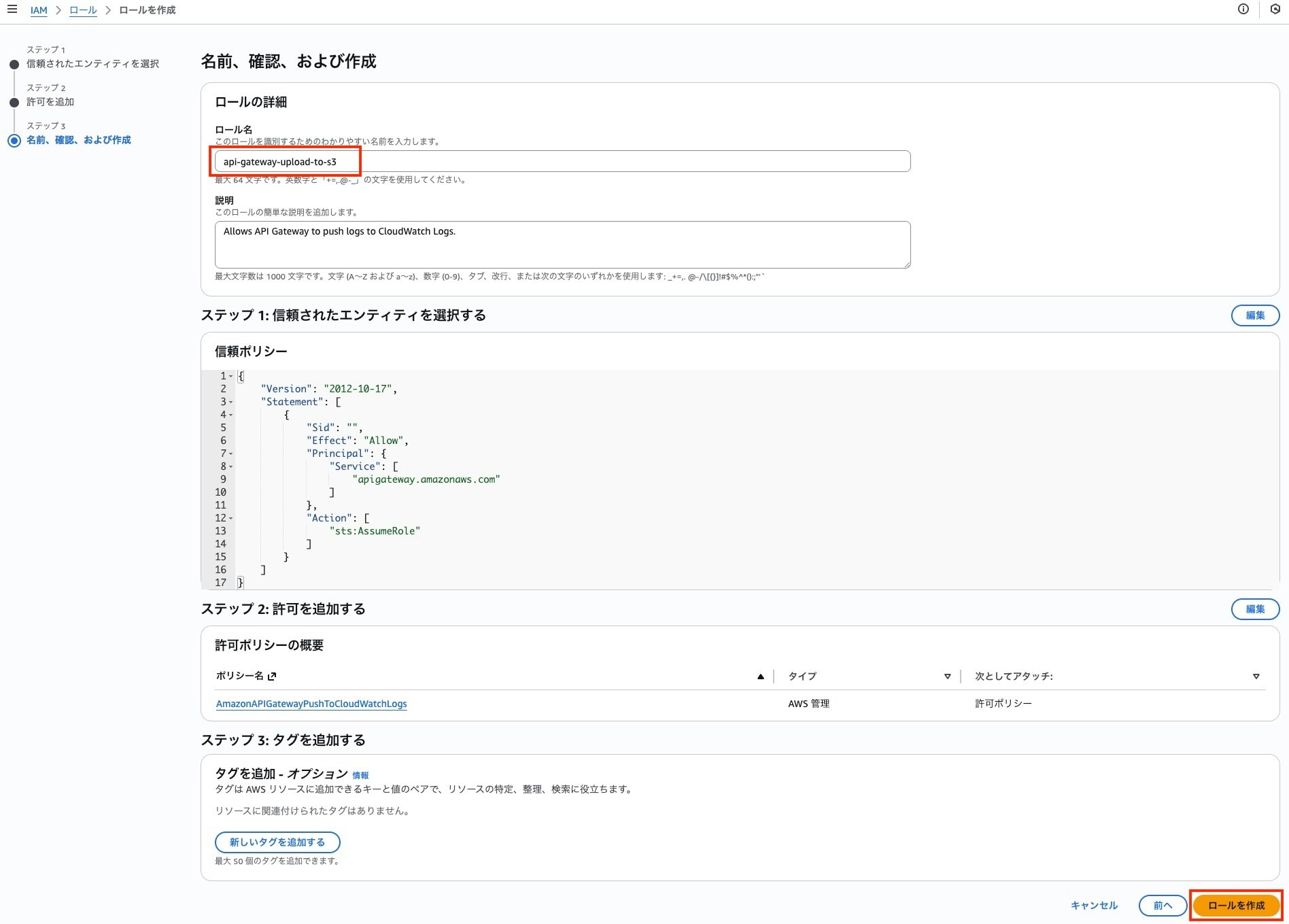The width and height of the screenshot is (1289, 924).
Task: Select step 3 名前、確認、および作成
Action: tap(79, 140)
